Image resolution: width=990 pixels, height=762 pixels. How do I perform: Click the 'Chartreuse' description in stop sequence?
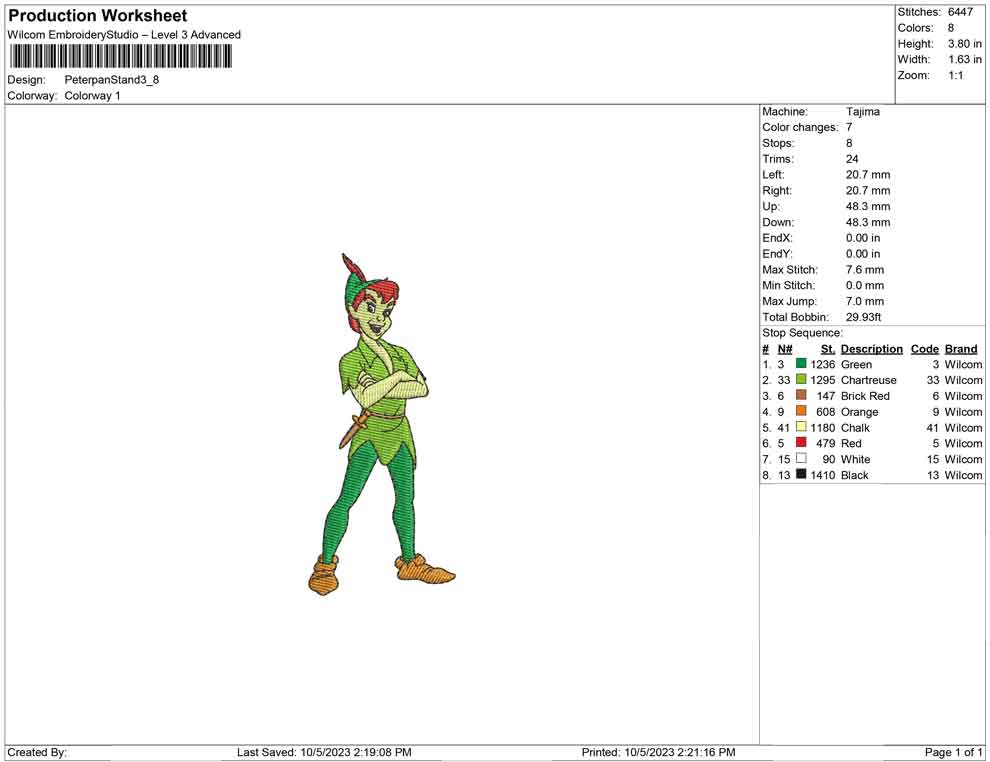pyautogui.click(x=869, y=380)
